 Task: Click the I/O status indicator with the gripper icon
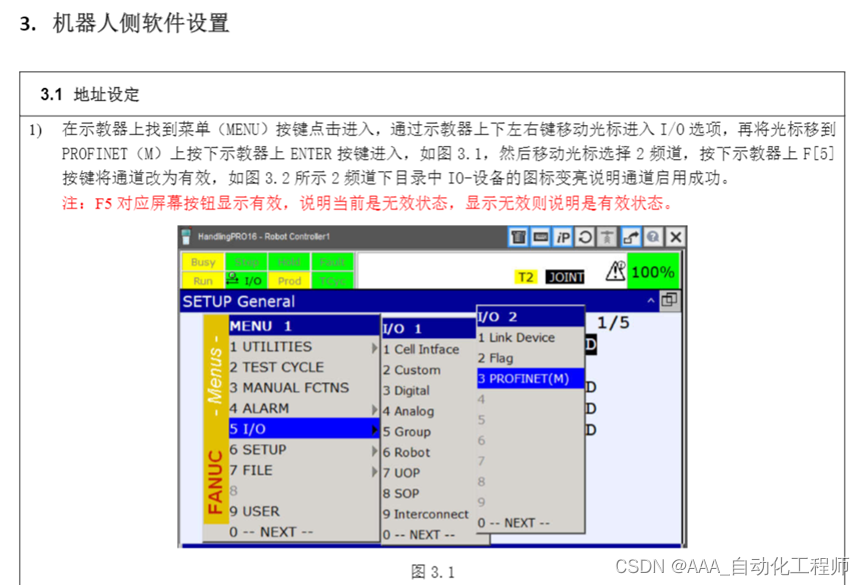pos(245,280)
